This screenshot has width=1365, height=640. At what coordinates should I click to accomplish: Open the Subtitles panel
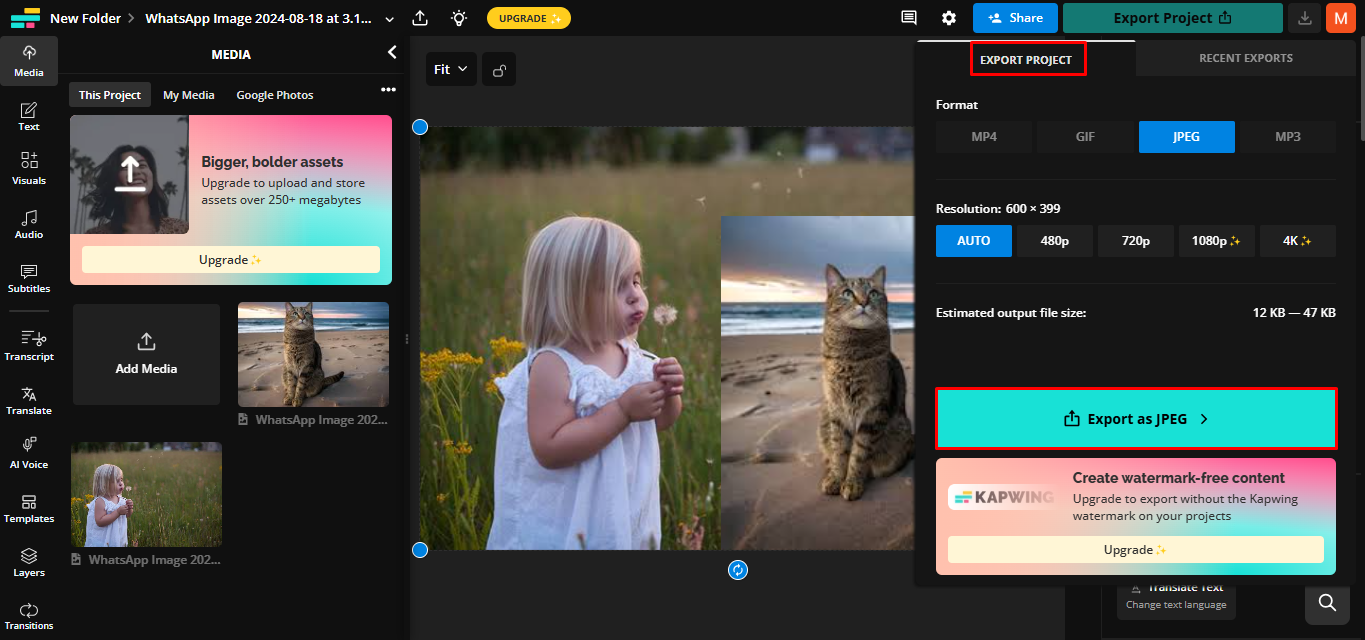(28, 278)
